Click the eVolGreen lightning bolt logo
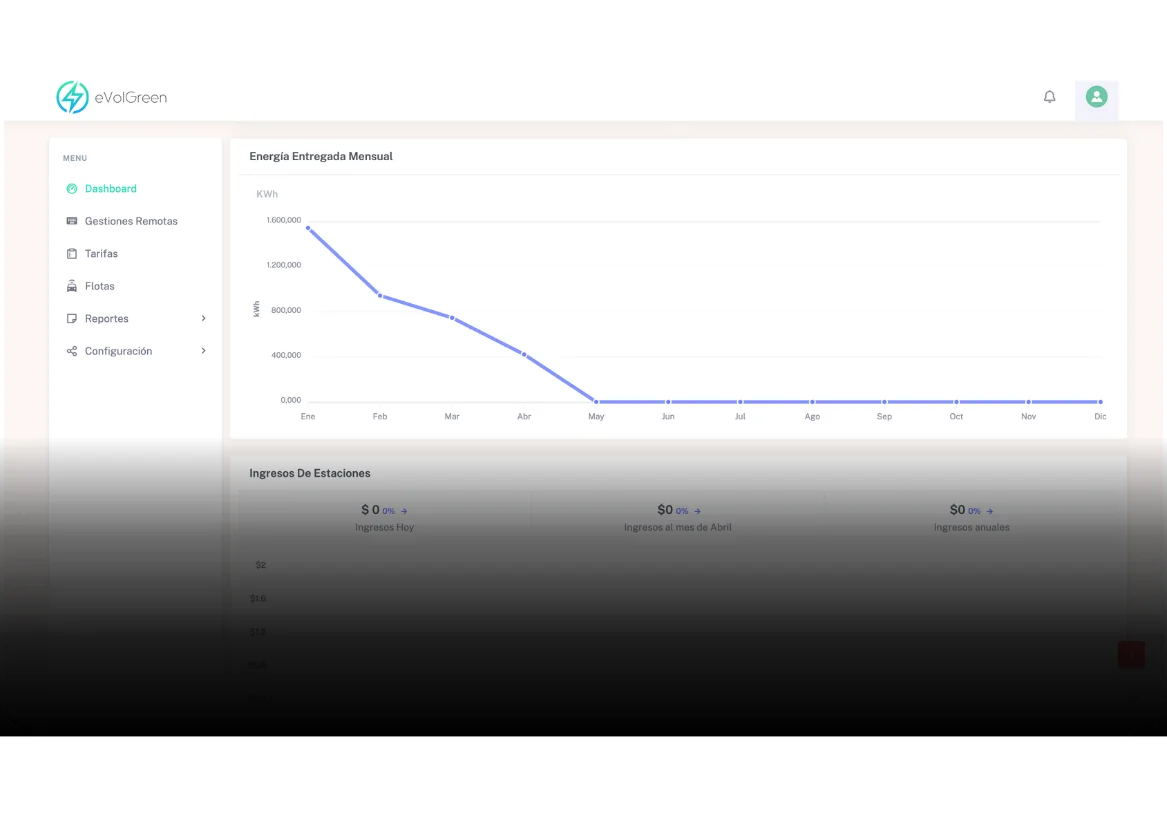This screenshot has width=1167, height=817. coord(72,97)
